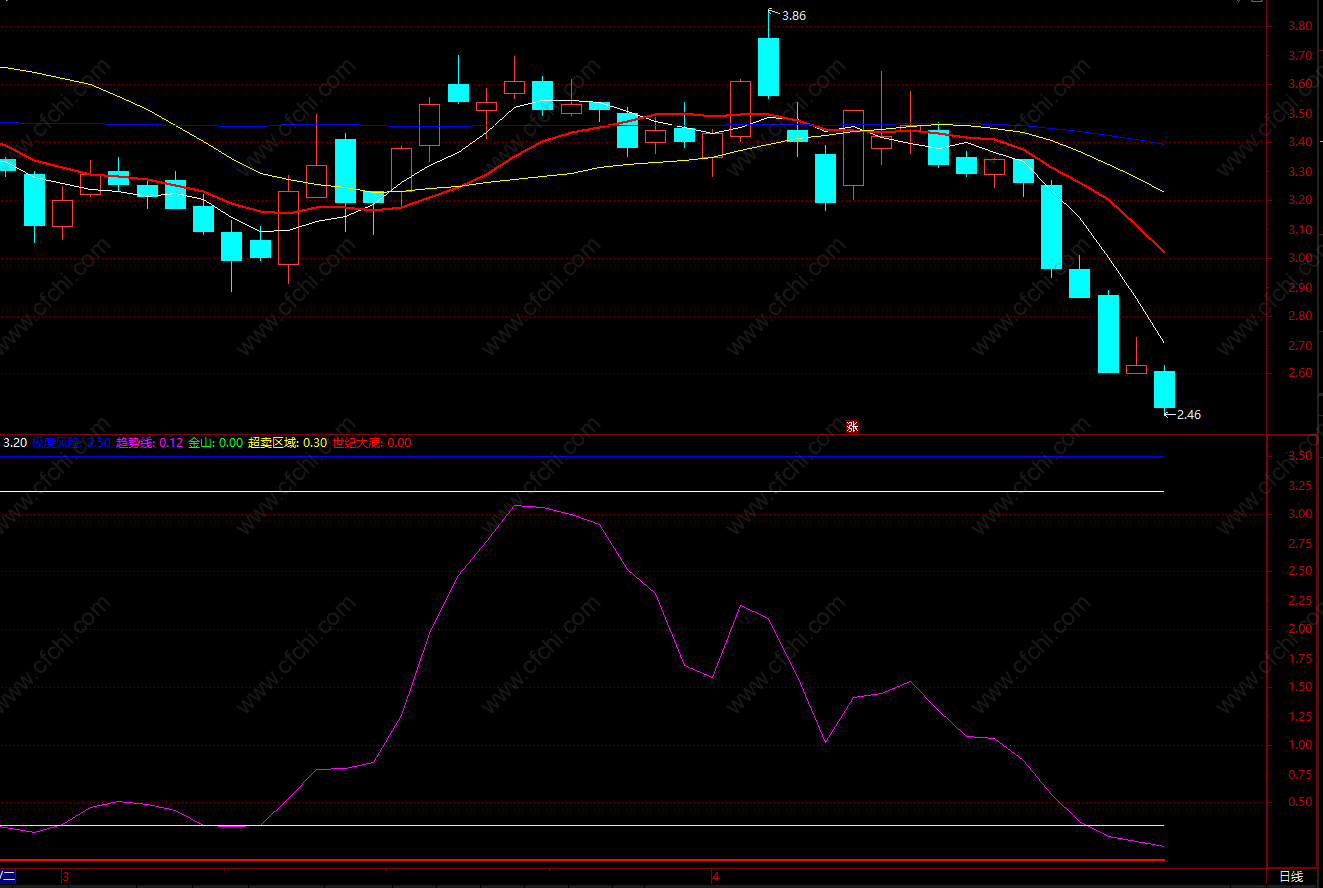The image size is (1323, 888).
Task: Click the 3.00 value on price axis
Action: click(1299, 258)
